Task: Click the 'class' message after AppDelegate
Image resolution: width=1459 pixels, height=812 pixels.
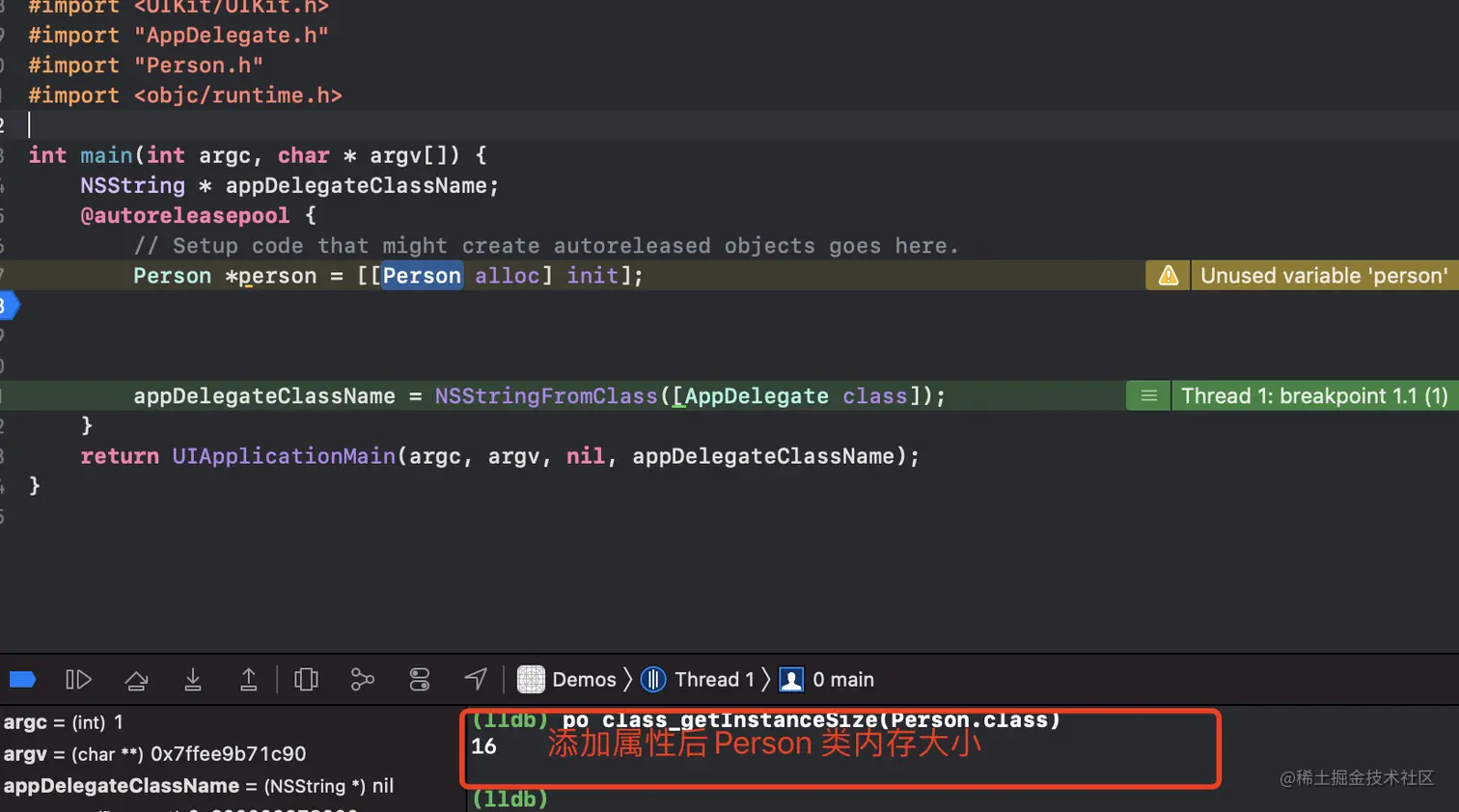Action: click(875, 396)
